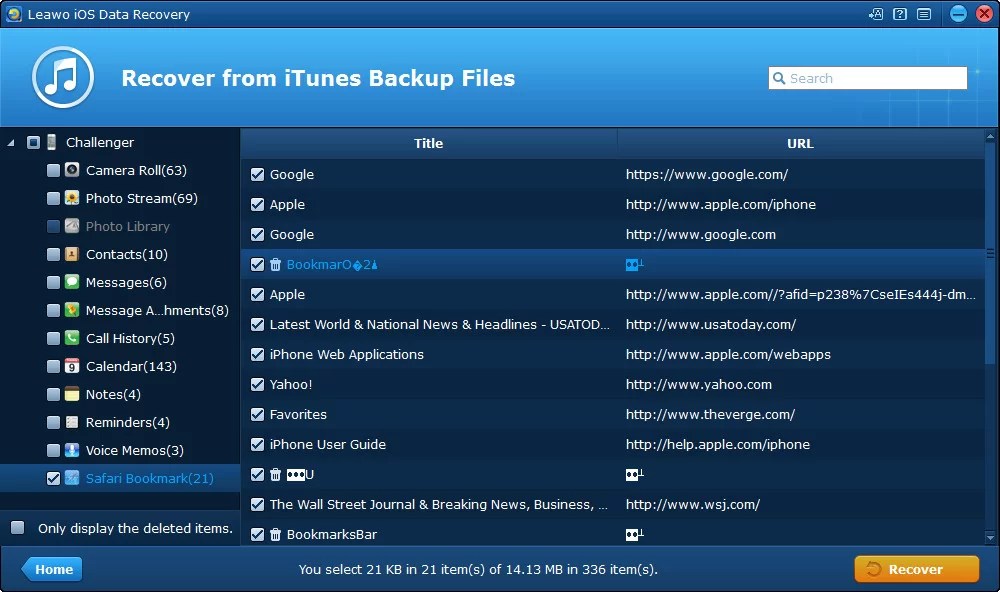Click the Safari Bookmark compass icon

click(x=71, y=478)
